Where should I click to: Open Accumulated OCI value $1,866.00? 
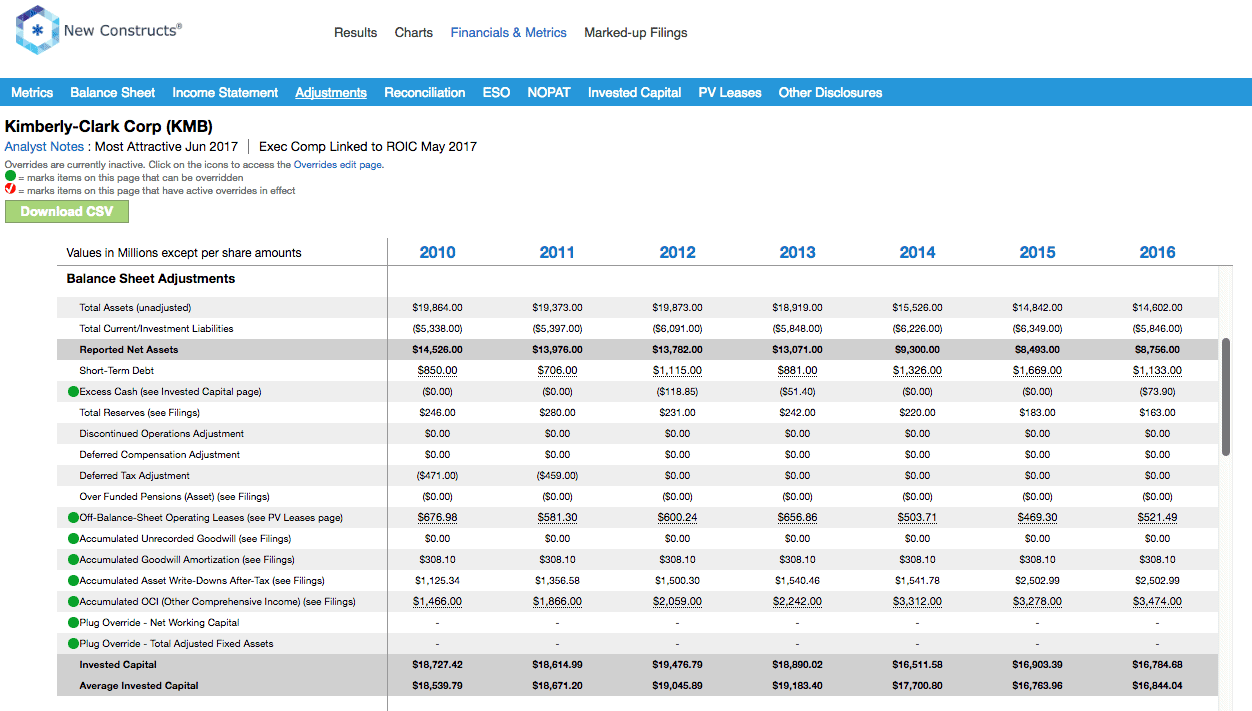(x=557, y=602)
